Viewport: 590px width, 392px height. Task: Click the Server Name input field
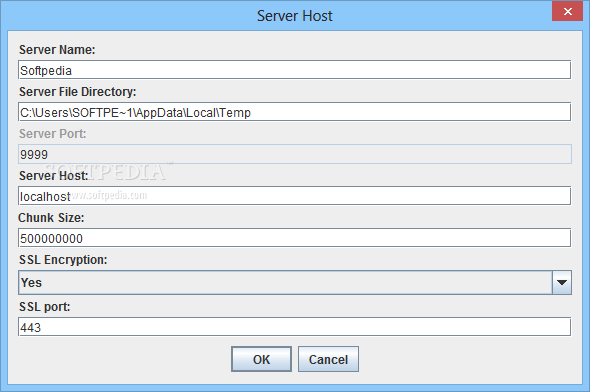point(294,70)
